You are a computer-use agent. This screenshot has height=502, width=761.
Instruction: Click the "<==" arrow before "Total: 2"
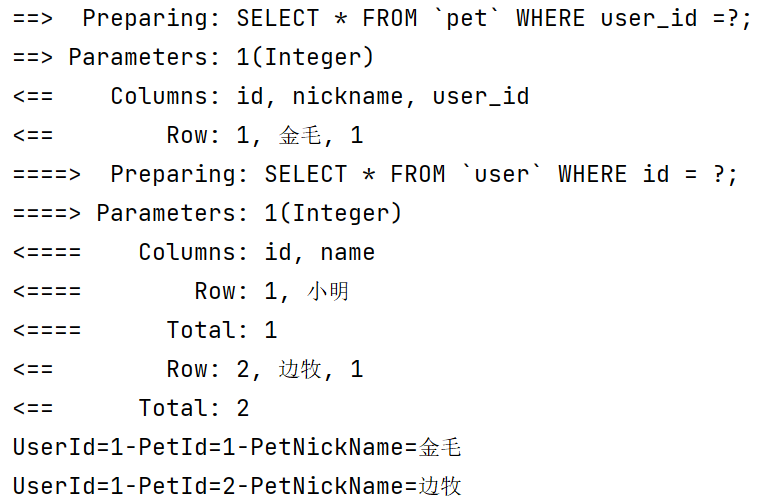coord(33,408)
